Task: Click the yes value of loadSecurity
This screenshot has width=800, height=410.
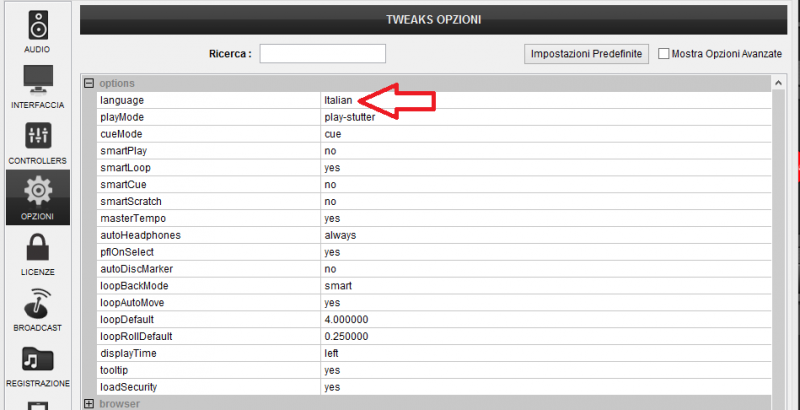Action: pos(332,387)
